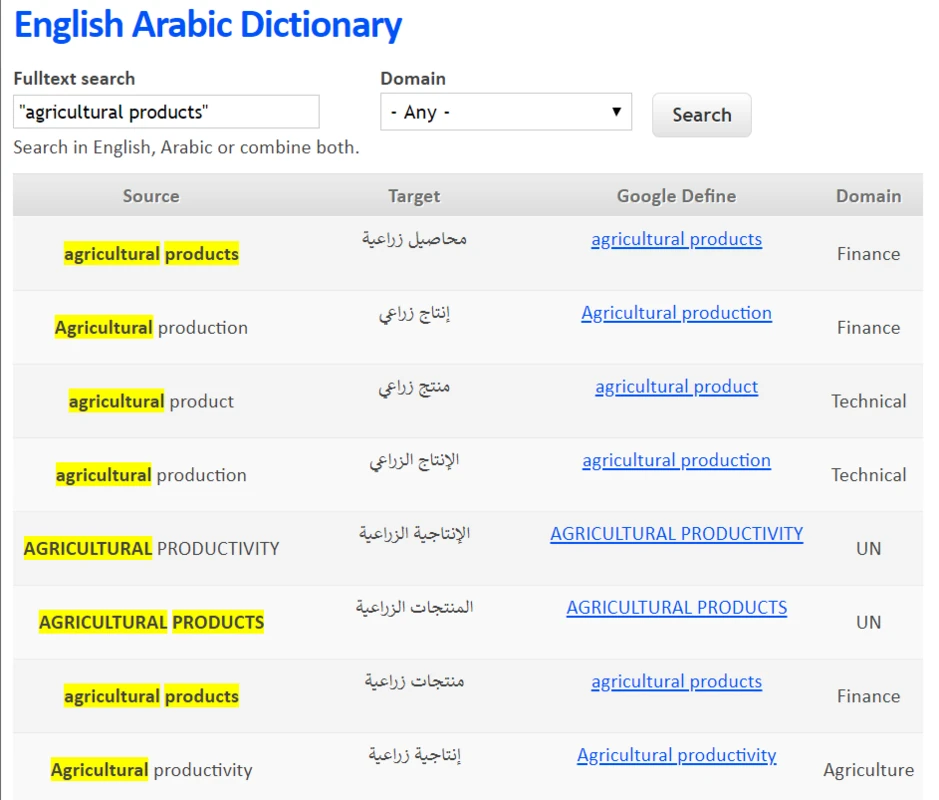The width and height of the screenshot is (939, 800).
Task: Click the source cell AGRICULTURAL PRODUCTS in uppercase
Action: (152, 622)
